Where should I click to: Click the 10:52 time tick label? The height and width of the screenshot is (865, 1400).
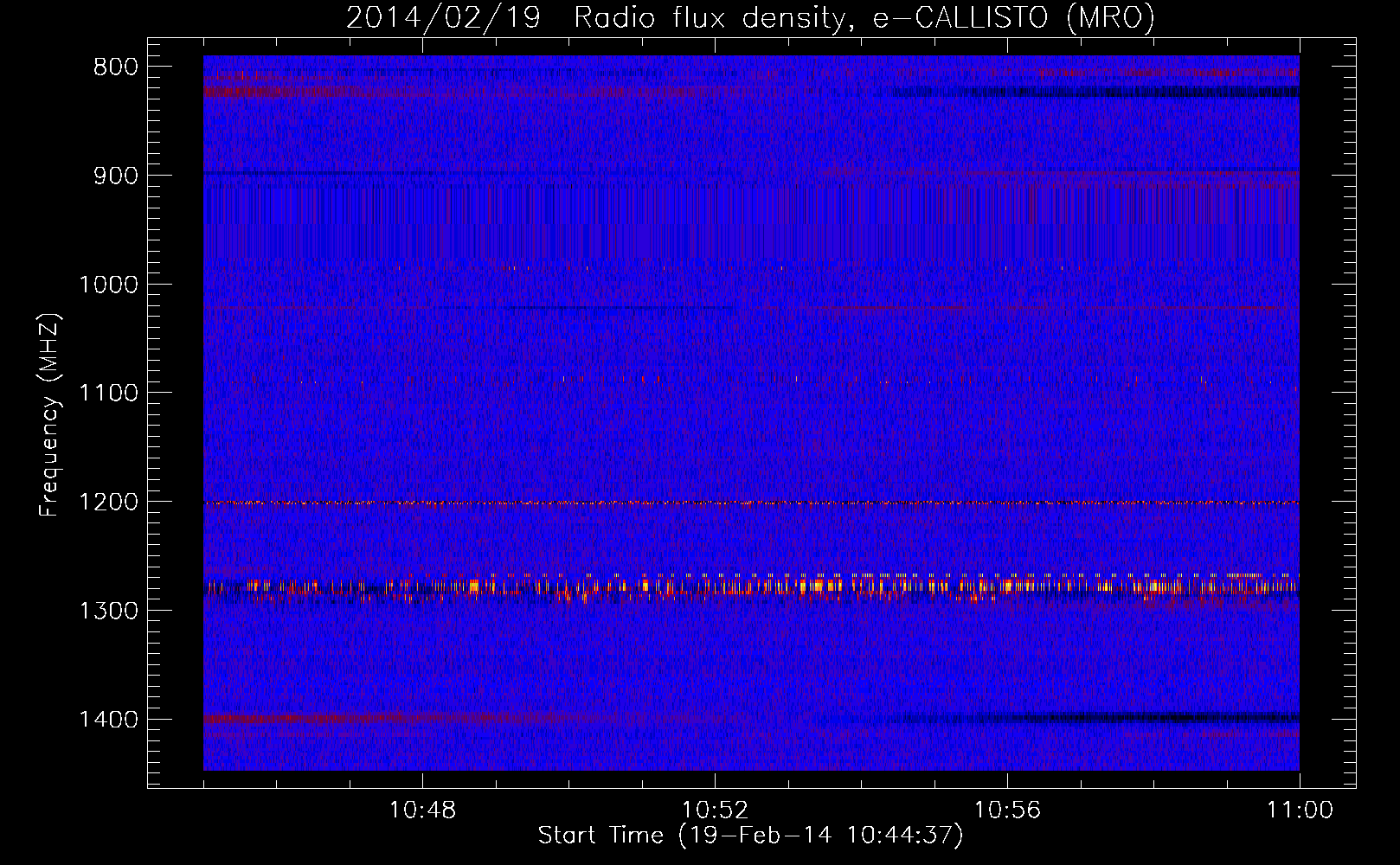(715, 811)
